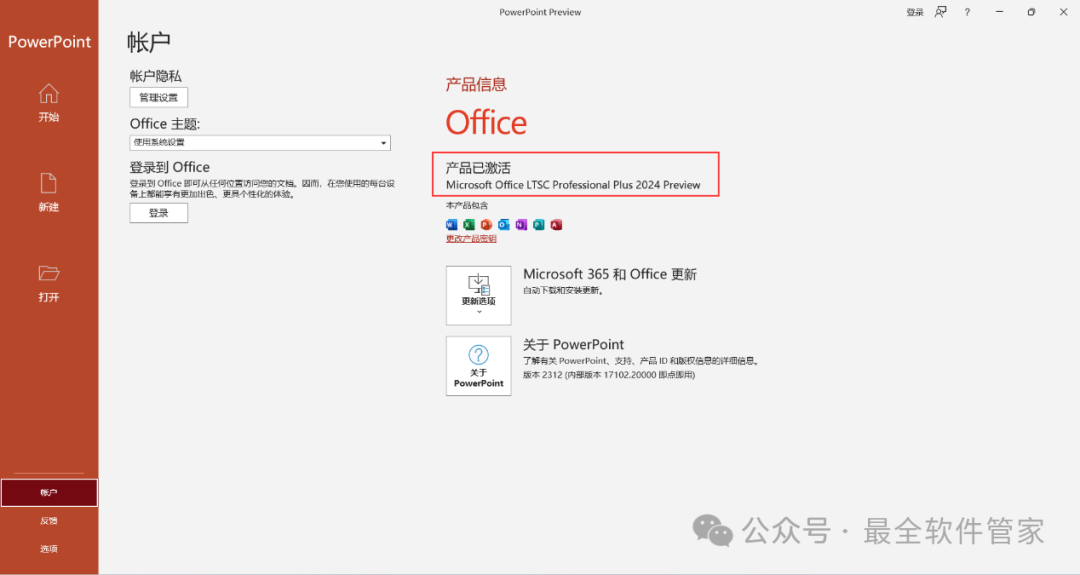The height and width of the screenshot is (575, 1080).
Task: Click the 版本 2312 version text
Action: (x=609, y=375)
